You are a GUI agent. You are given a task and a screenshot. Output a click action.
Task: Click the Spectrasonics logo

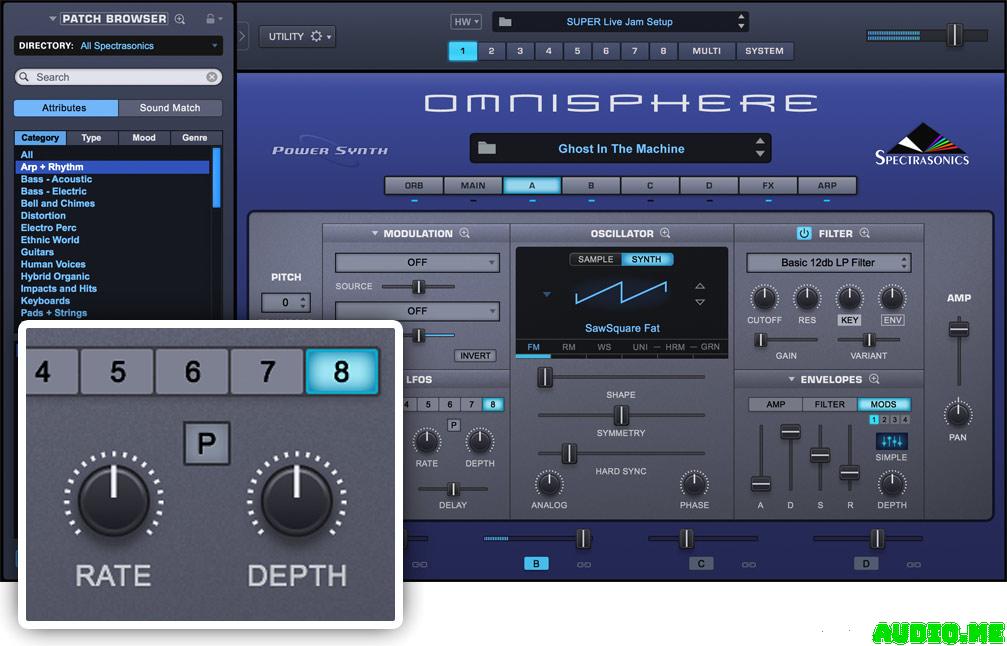[922, 145]
